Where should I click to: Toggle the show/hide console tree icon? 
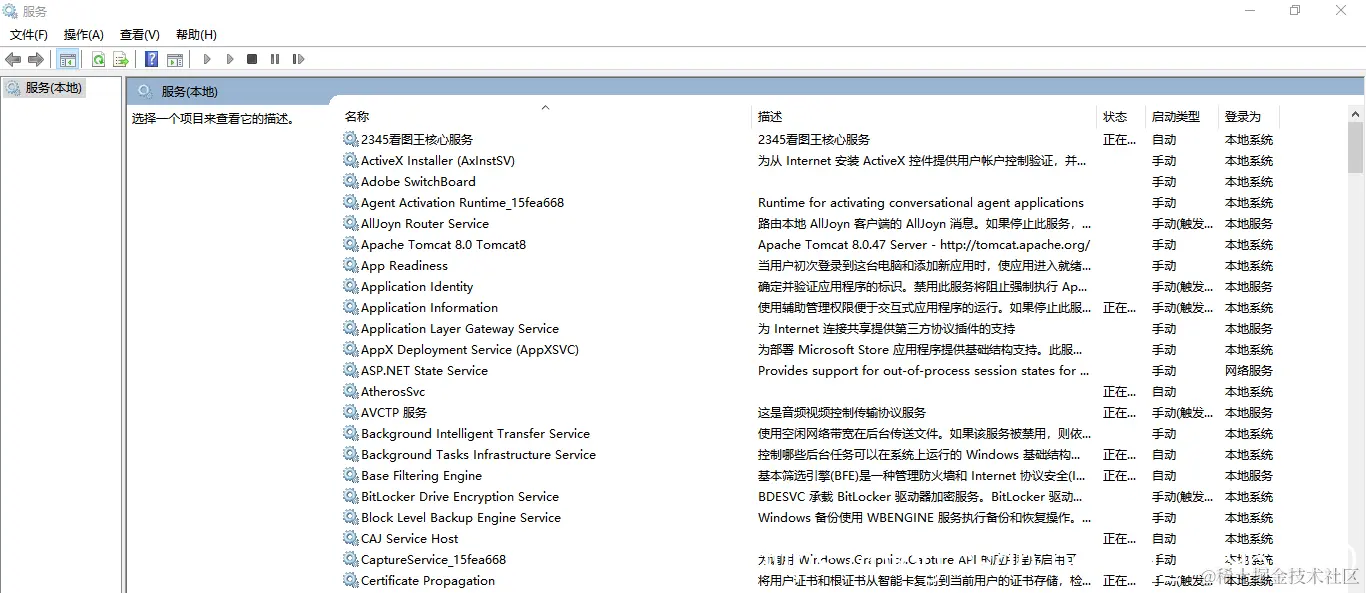pos(68,59)
